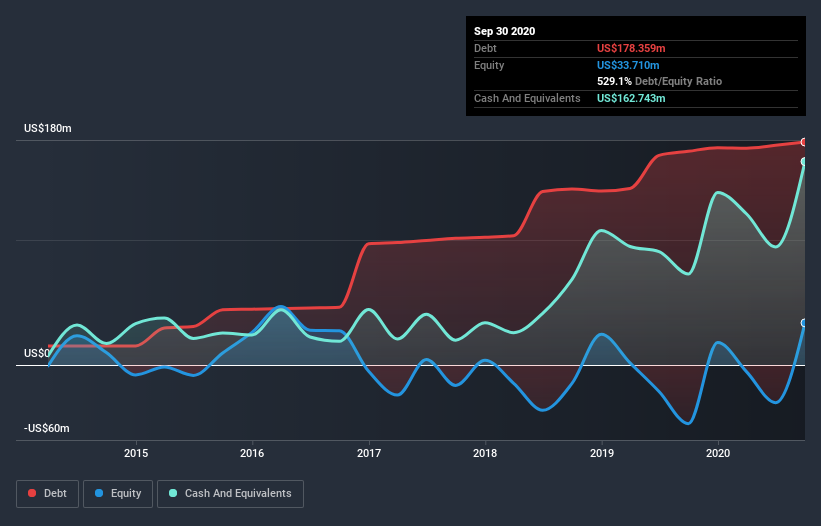Image resolution: width=821 pixels, height=526 pixels.
Task: Toggle the Debt series legend button
Action: pos(47,494)
